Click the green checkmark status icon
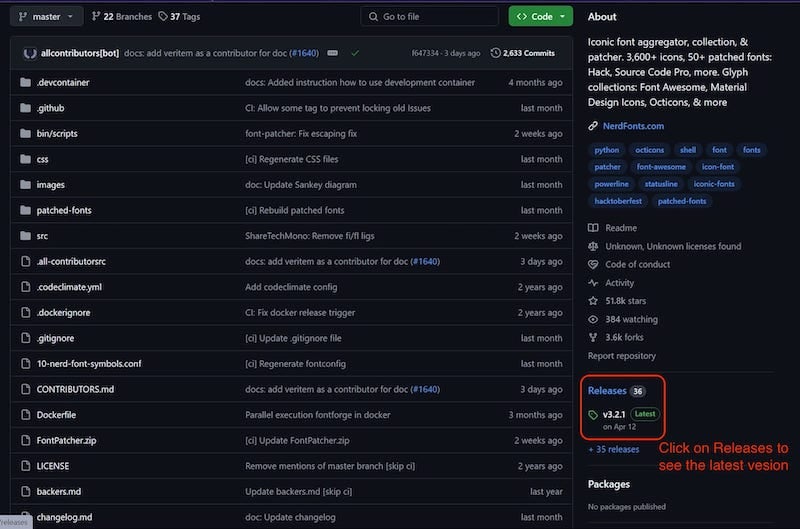The image size is (800, 529). pyautogui.click(x=355, y=53)
